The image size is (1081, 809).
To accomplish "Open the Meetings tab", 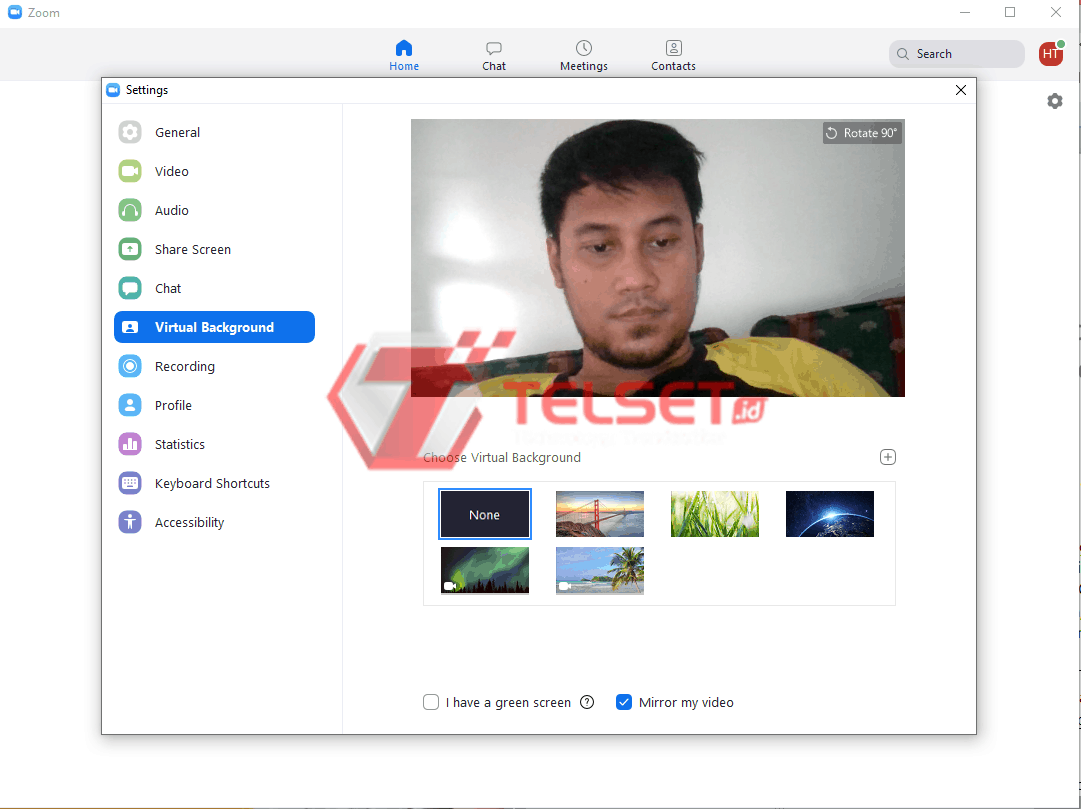I will pyautogui.click(x=584, y=56).
